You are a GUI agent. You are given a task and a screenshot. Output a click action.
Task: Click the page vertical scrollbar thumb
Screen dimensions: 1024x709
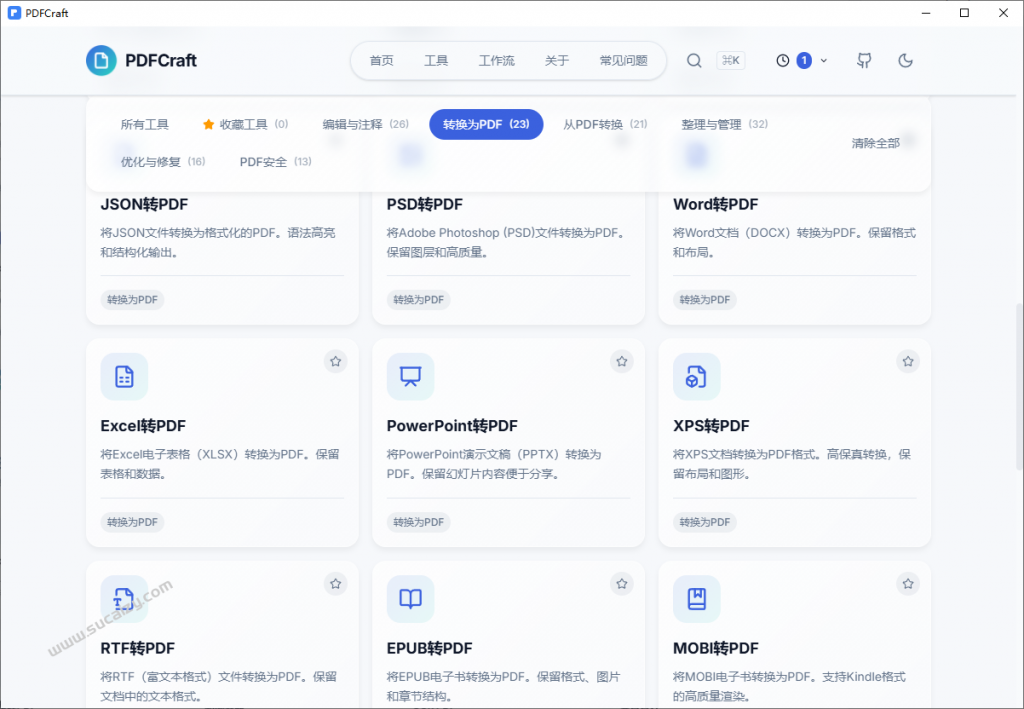(x=1019, y=386)
